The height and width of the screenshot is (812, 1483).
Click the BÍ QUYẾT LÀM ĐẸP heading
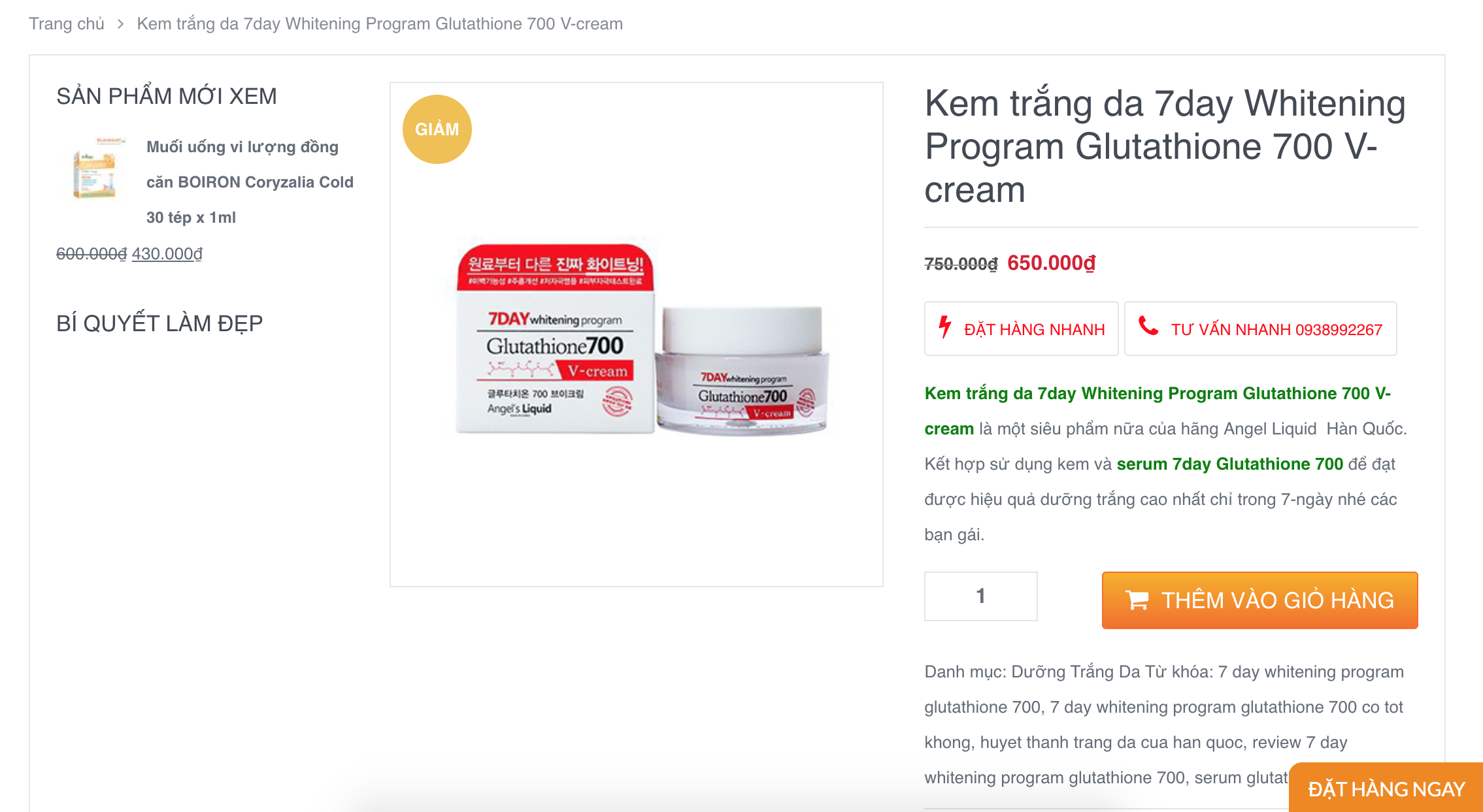click(159, 323)
